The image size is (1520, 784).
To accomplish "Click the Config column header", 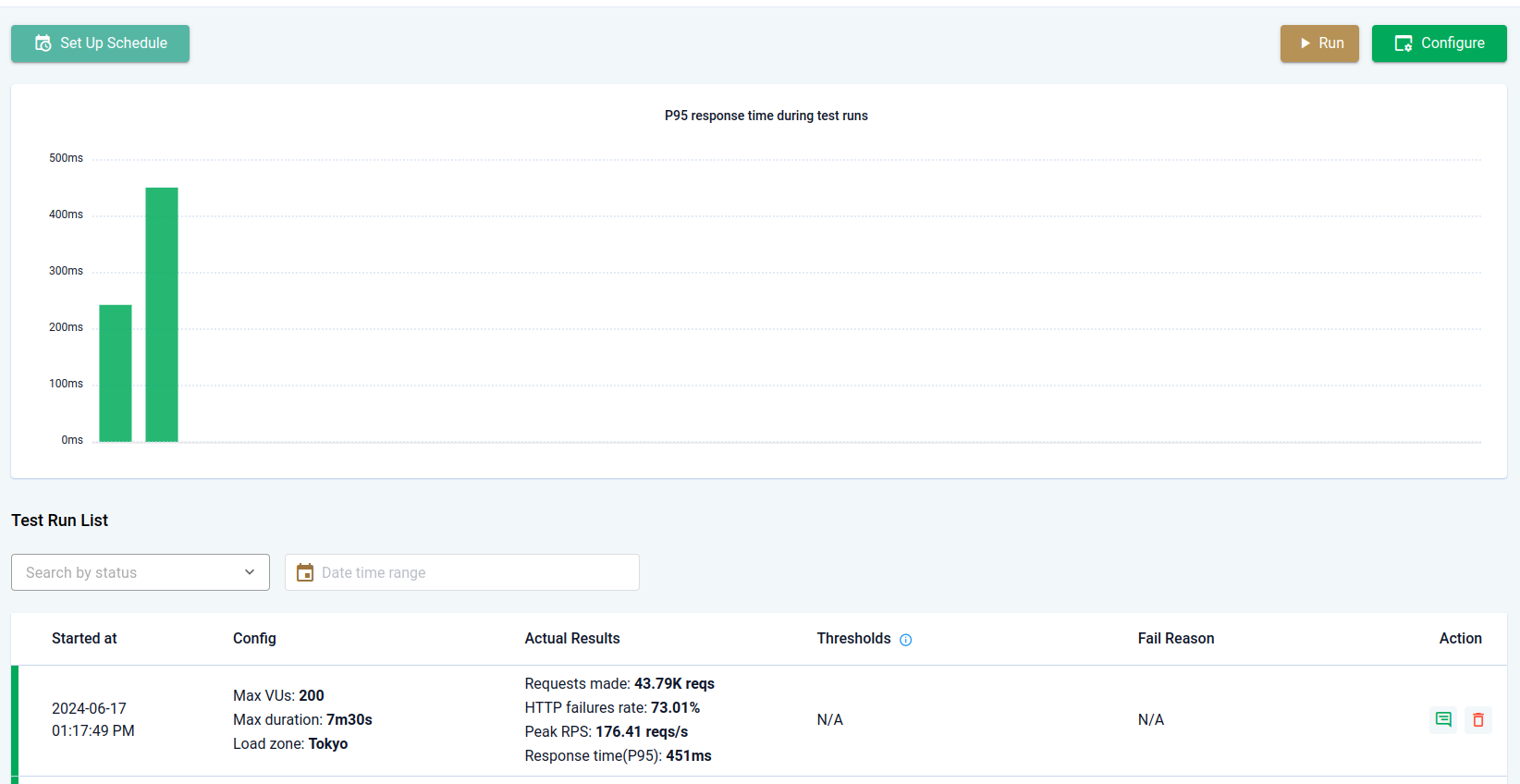I will [254, 639].
